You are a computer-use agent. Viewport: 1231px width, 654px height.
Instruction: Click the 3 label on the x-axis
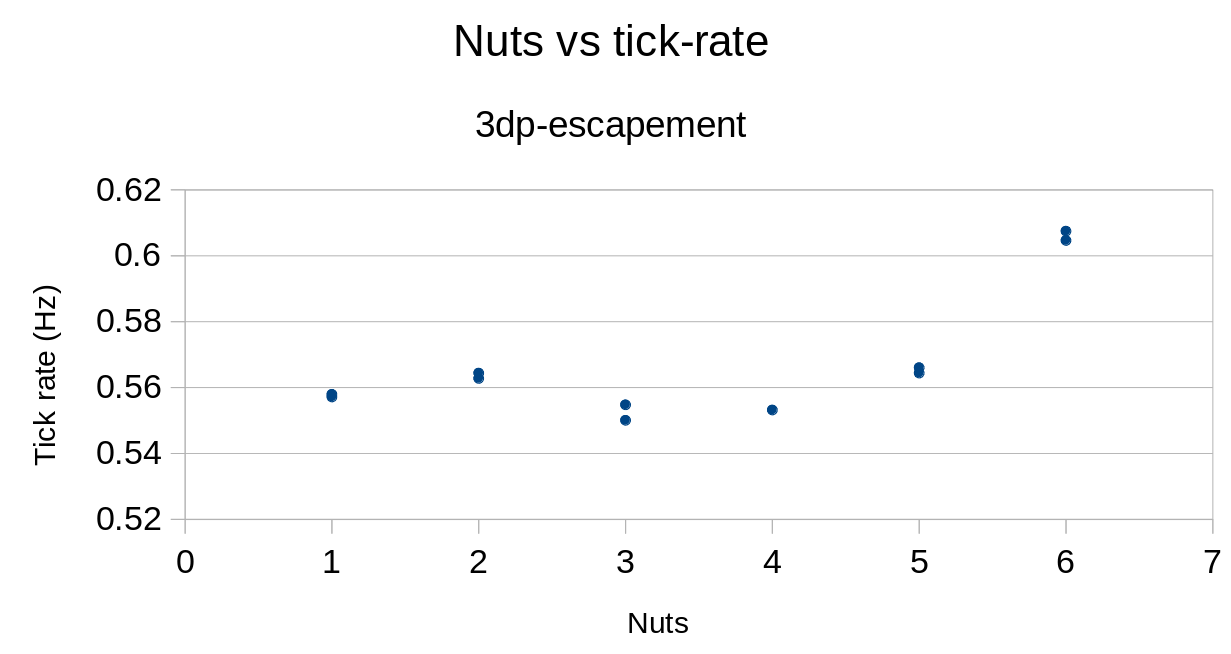pyautogui.click(x=625, y=563)
